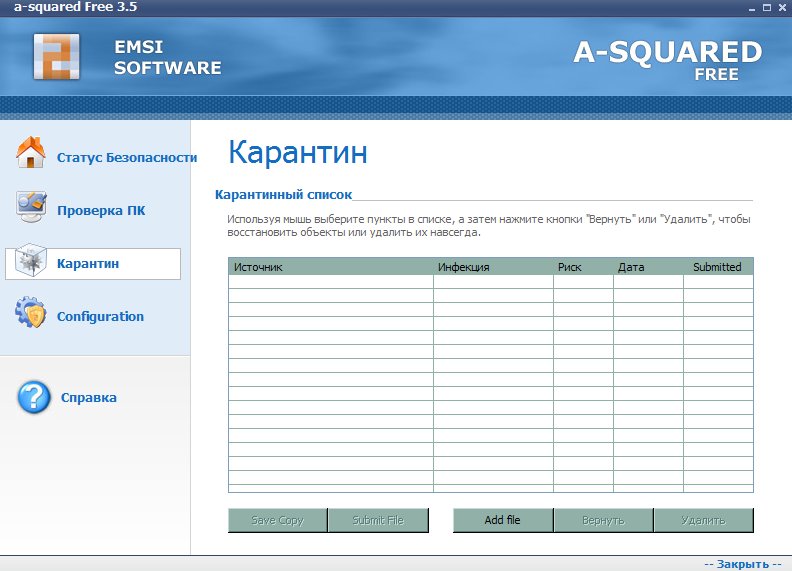Click the house icon for Статус Безопасности
Screen dimensions: 792x571
pyautogui.click(x=31, y=152)
